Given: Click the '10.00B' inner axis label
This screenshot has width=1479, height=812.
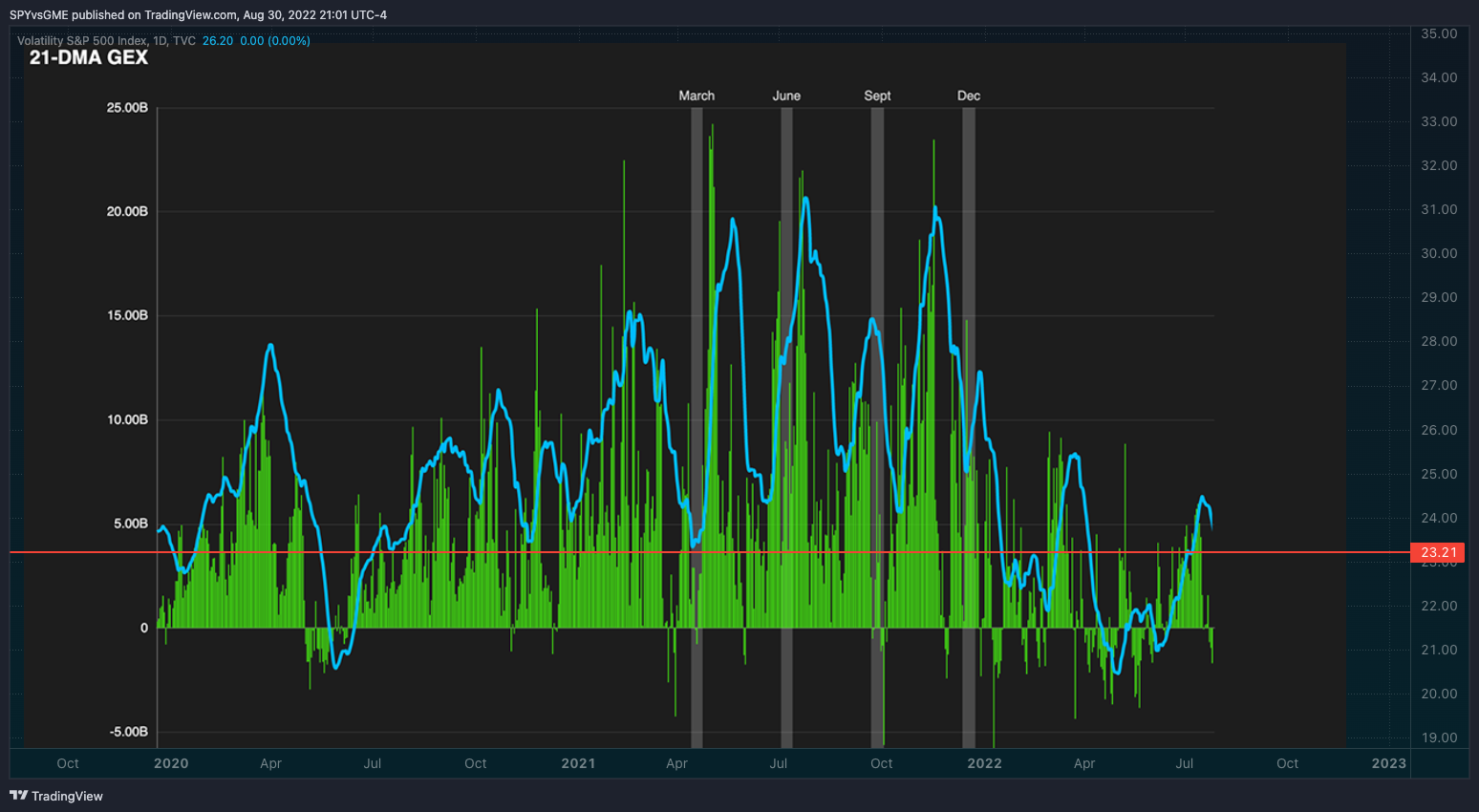Looking at the screenshot, I should 127,419.
